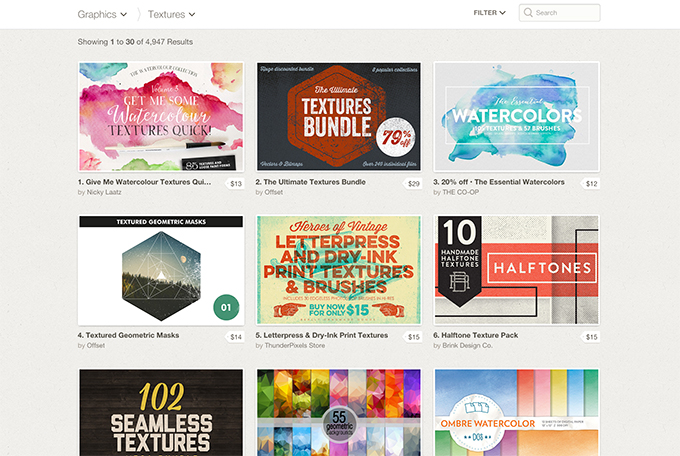The width and height of the screenshot is (680, 456).
Task: Open Letterpress and Dry-Ink Print Textures thumbnail
Action: (x=339, y=270)
